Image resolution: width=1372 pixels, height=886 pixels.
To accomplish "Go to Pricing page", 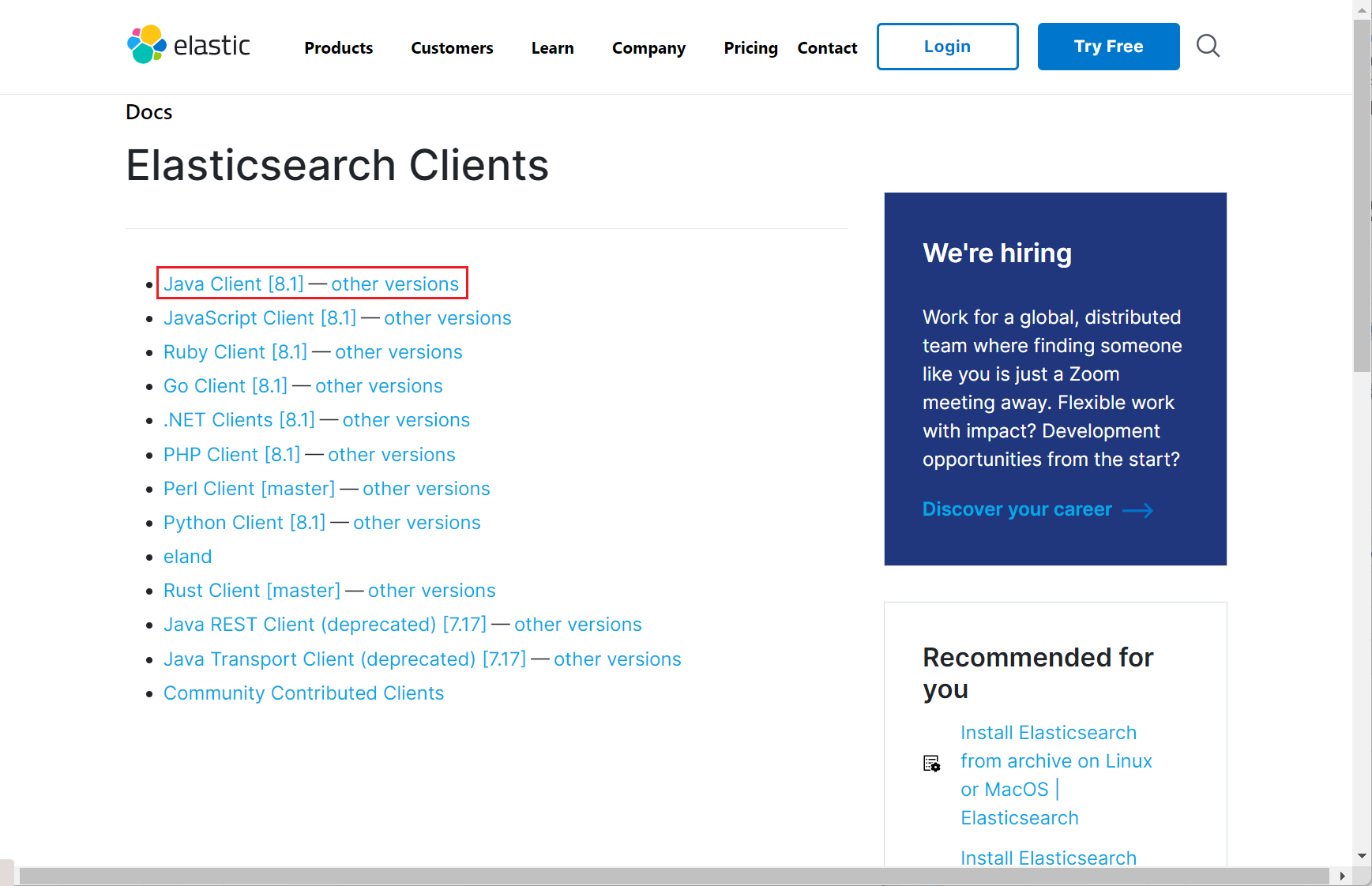I will click(x=750, y=48).
